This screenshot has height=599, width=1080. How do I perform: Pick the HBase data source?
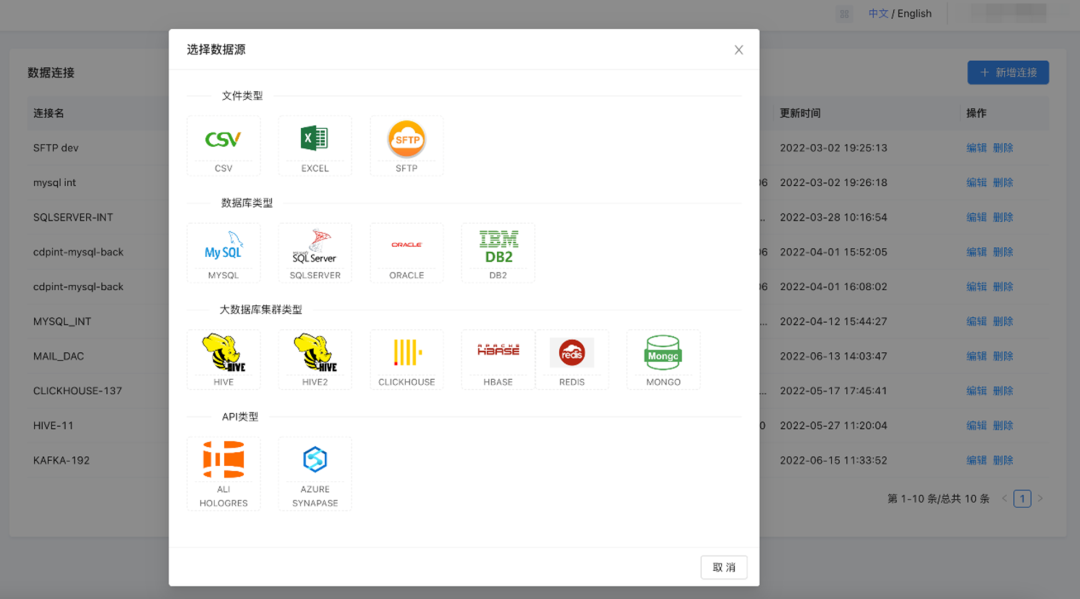[x=498, y=359]
